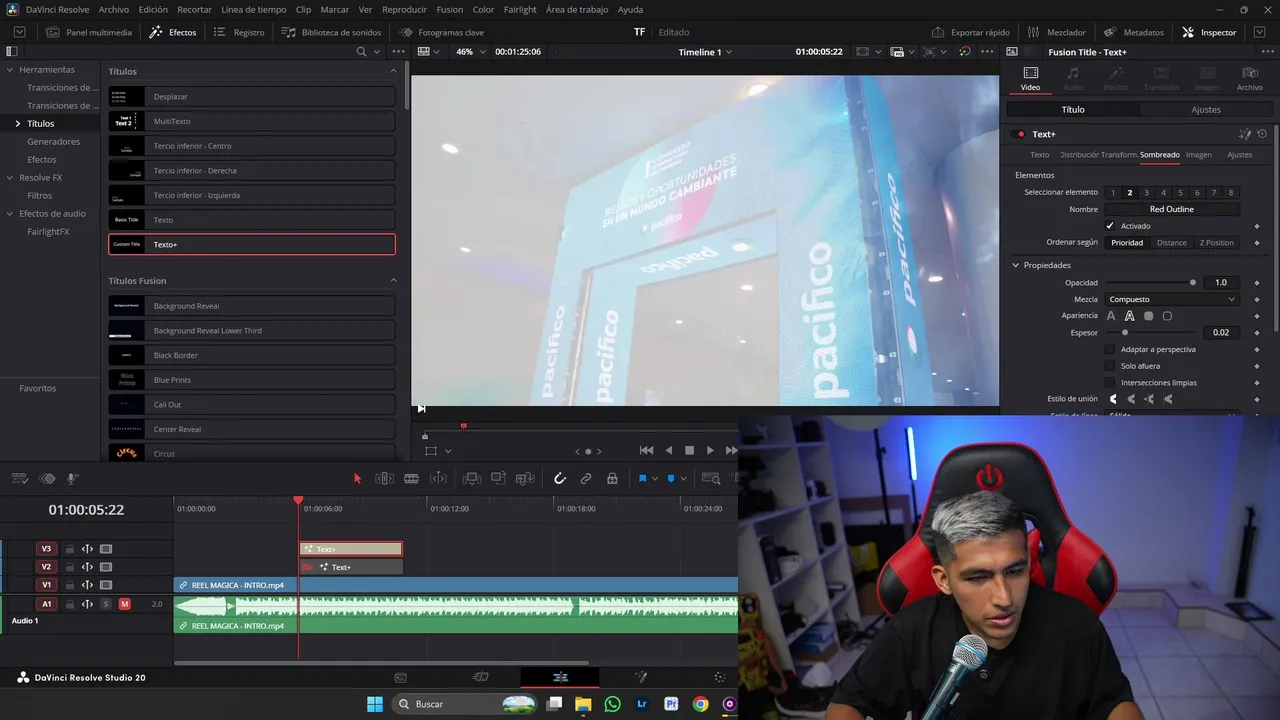Select Generadores in the effects tree
1280x720 pixels.
click(x=53, y=142)
